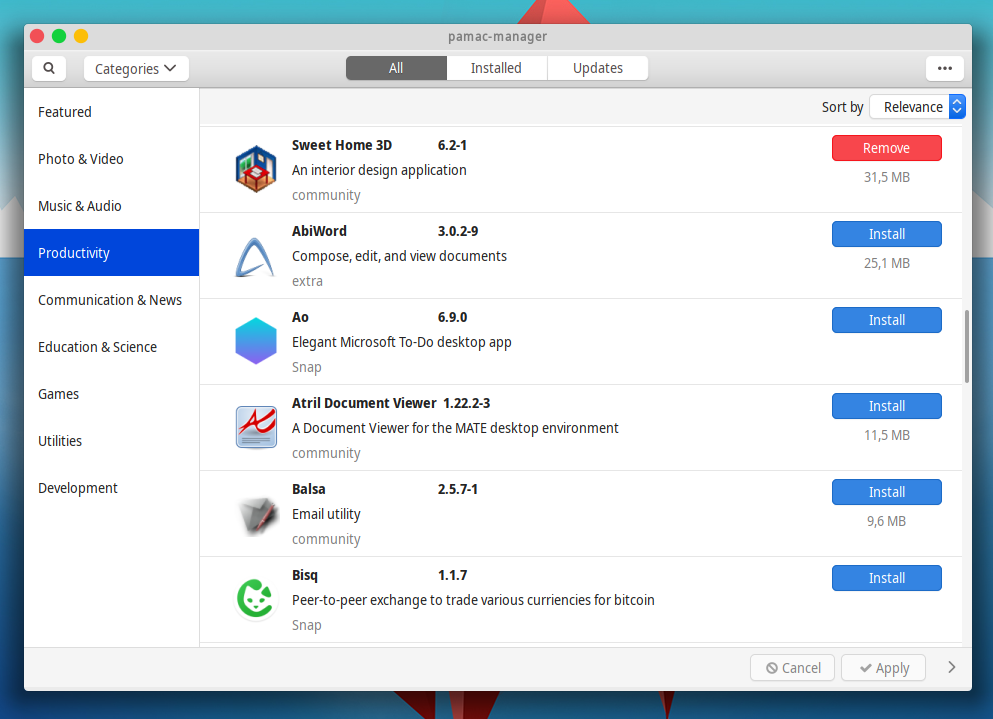Viewport: 993px width, 719px height.
Task: Open the three-dot options menu
Action: point(944,68)
